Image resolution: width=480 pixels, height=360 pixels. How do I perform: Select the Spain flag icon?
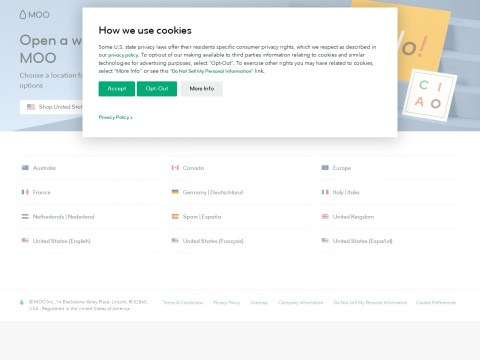point(175,216)
